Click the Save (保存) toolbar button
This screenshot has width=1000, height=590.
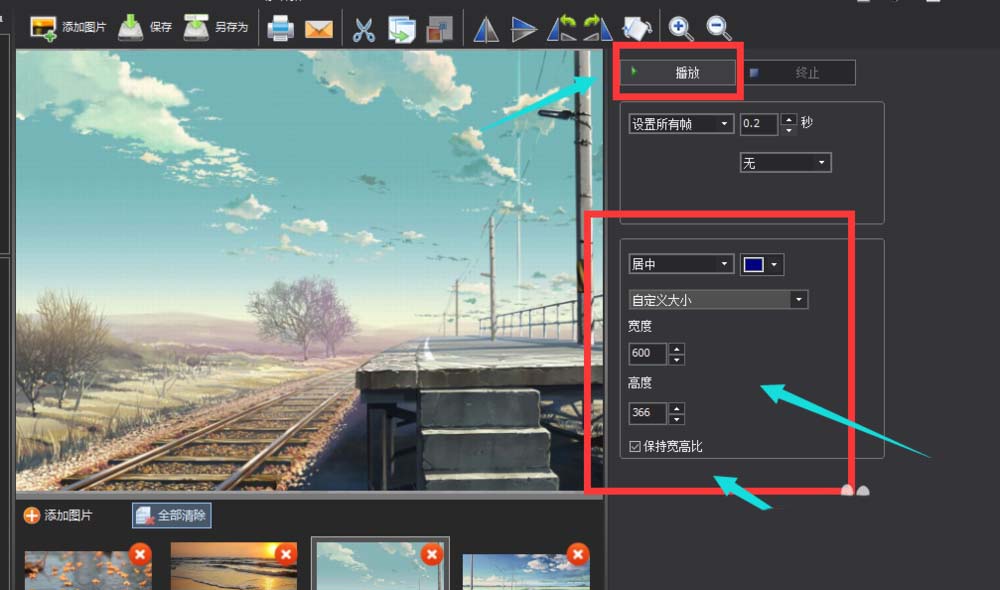[x=145, y=27]
